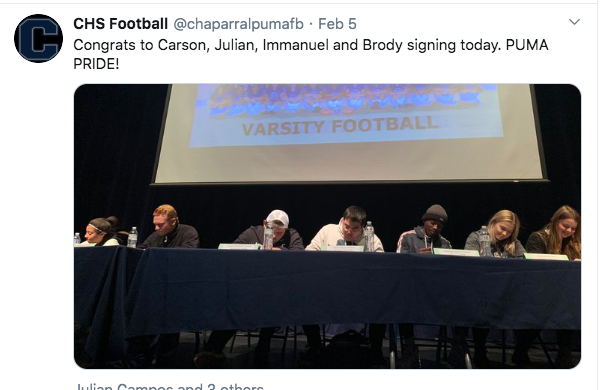This screenshot has width=601, height=390.
Task: Open the Feb 5 tweet timestamp
Action: click(337, 24)
